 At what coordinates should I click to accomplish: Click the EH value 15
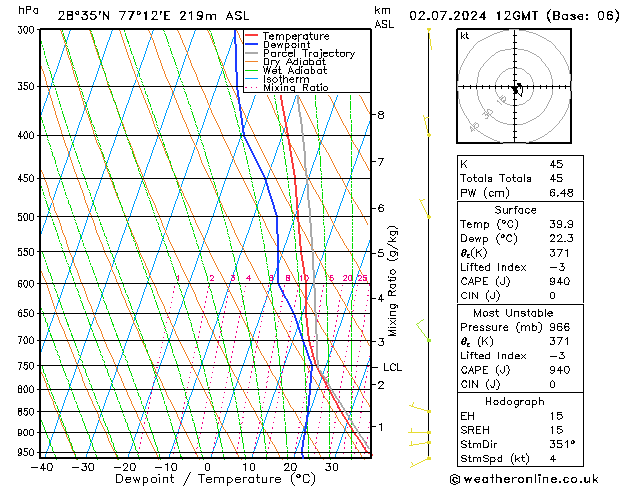(x=556, y=416)
